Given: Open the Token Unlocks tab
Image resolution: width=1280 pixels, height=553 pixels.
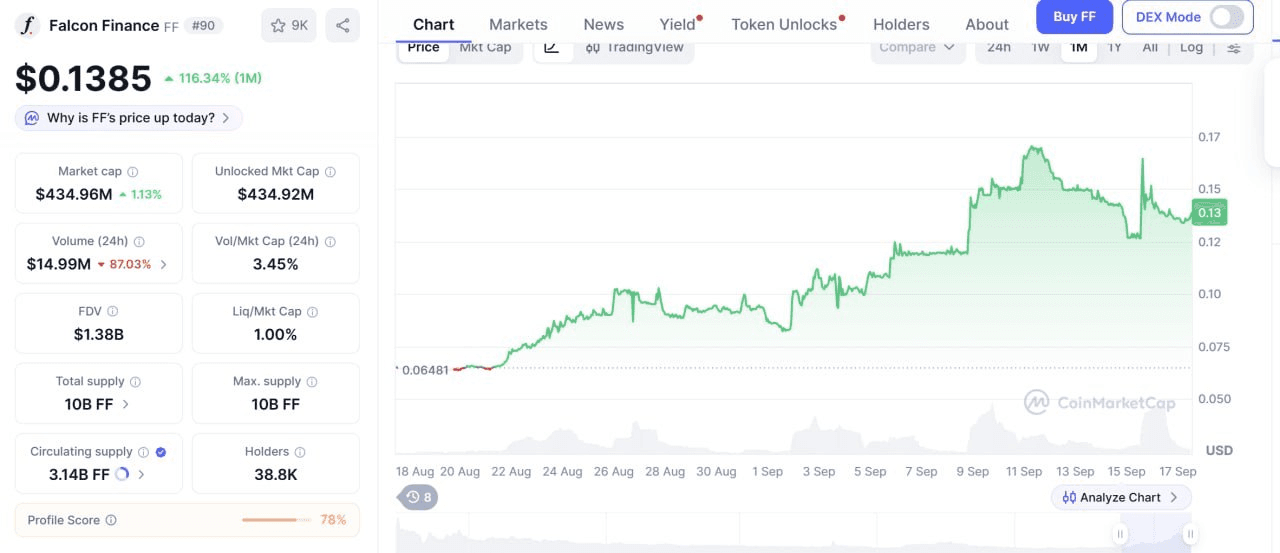Looking at the screenshot, I should point(784,24).
